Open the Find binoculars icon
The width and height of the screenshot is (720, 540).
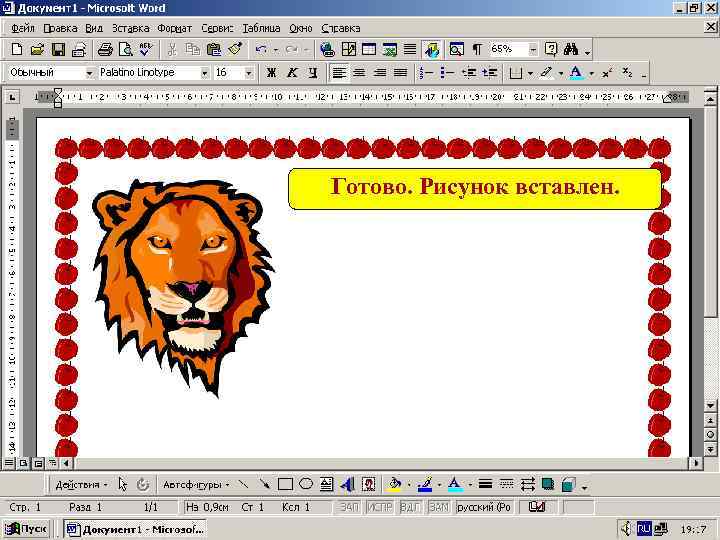point(571,49)
